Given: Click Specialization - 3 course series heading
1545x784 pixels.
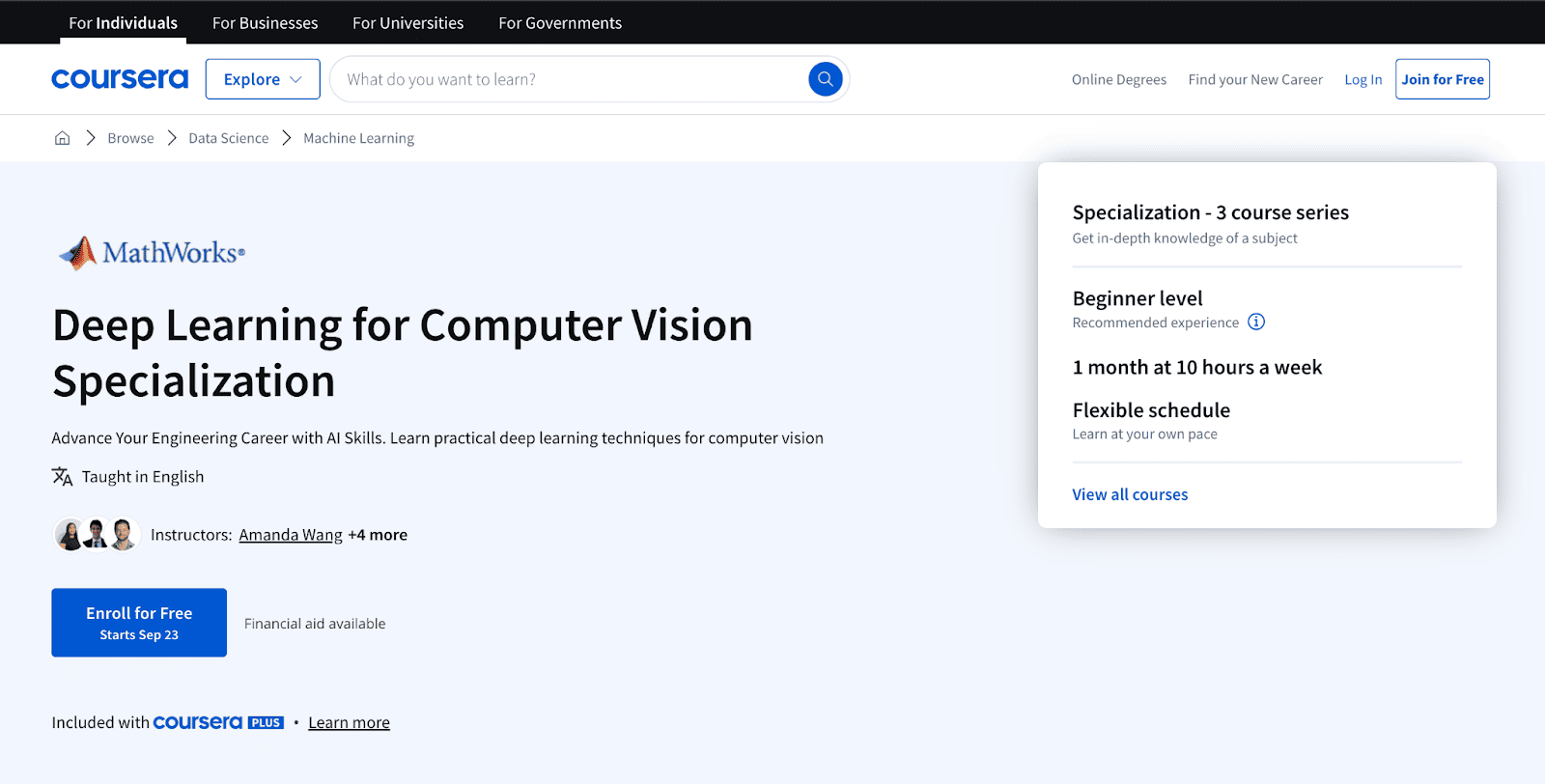Looking at the screenshot, I should 1211,212.
